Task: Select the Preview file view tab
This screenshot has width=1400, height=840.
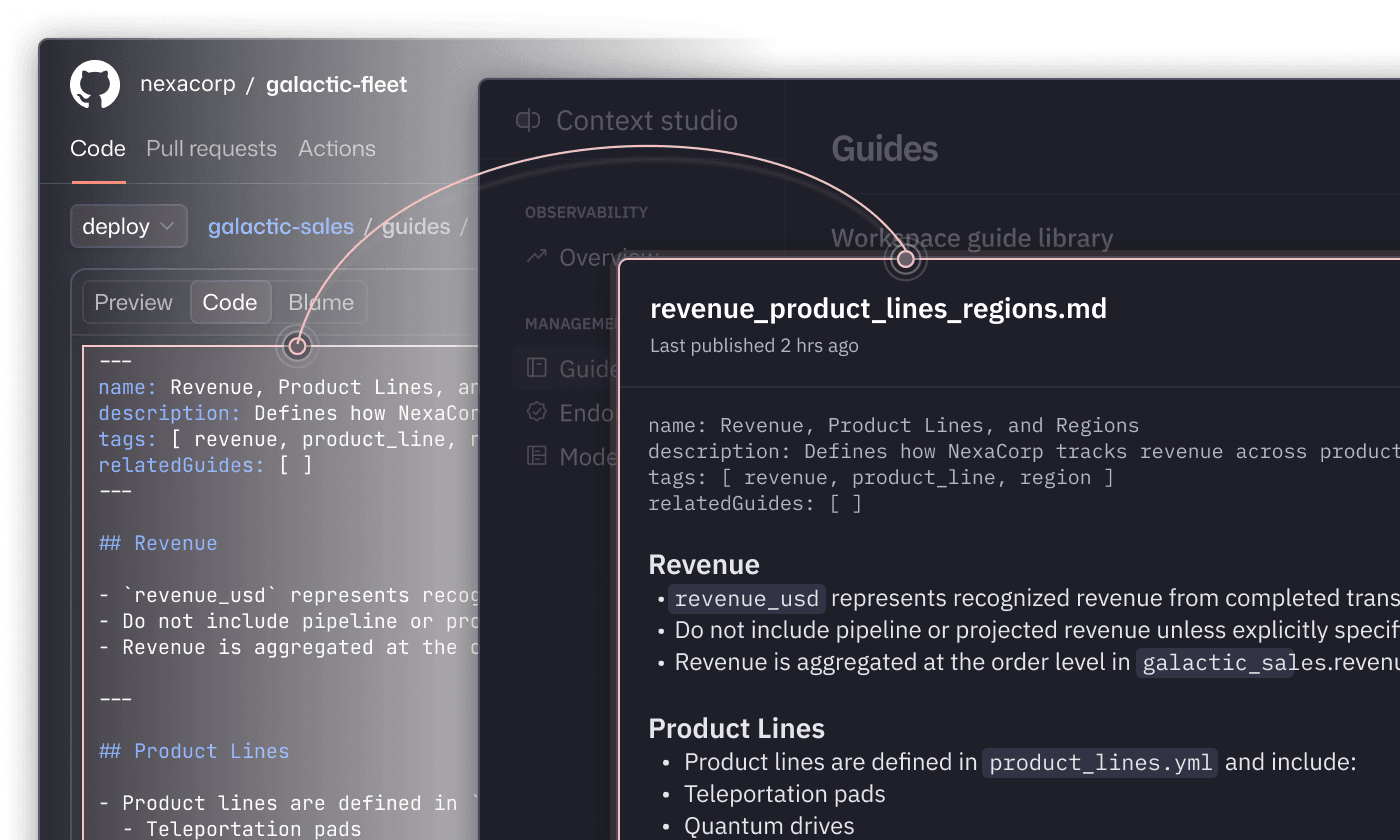Action: 134,302
